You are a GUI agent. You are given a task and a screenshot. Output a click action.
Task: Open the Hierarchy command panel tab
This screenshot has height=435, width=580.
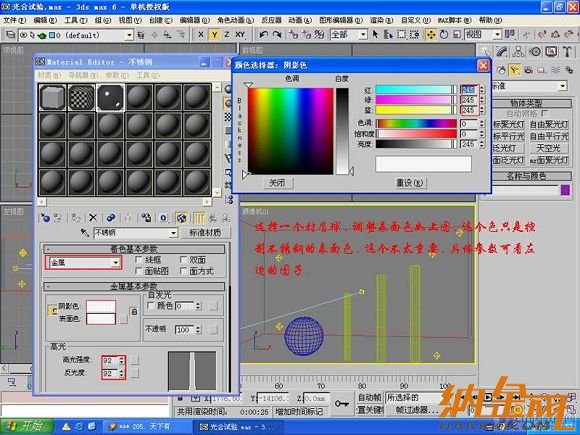(519, 51)
